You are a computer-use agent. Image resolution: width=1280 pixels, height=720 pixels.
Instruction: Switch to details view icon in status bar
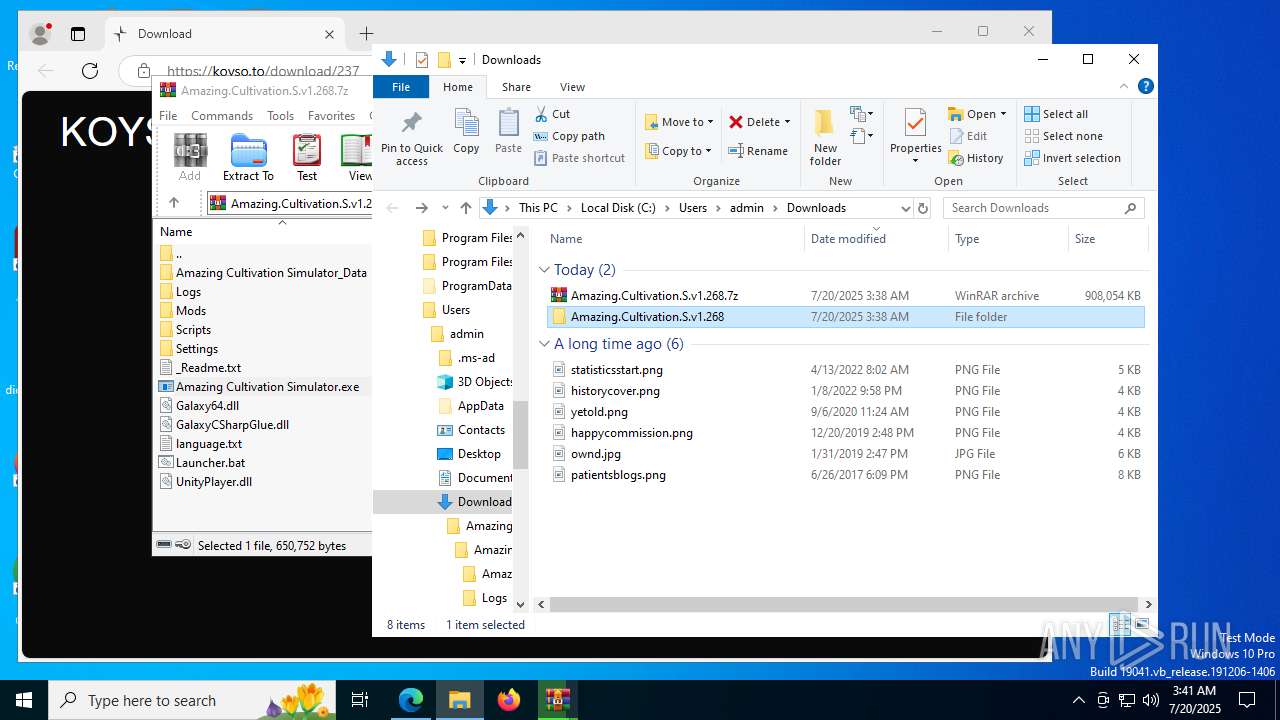pos(1121,624)
